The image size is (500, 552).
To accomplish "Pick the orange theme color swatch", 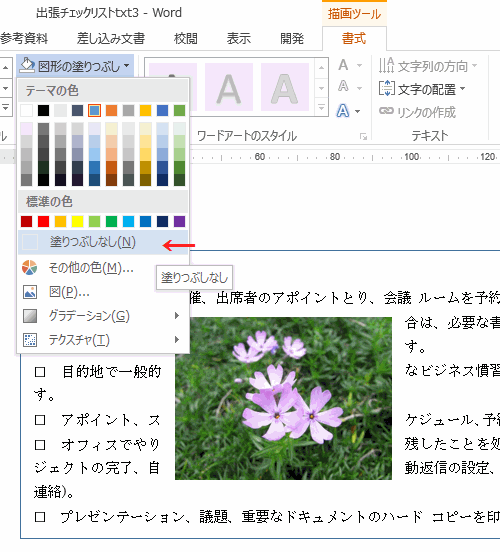I will [x=111, y=111].
